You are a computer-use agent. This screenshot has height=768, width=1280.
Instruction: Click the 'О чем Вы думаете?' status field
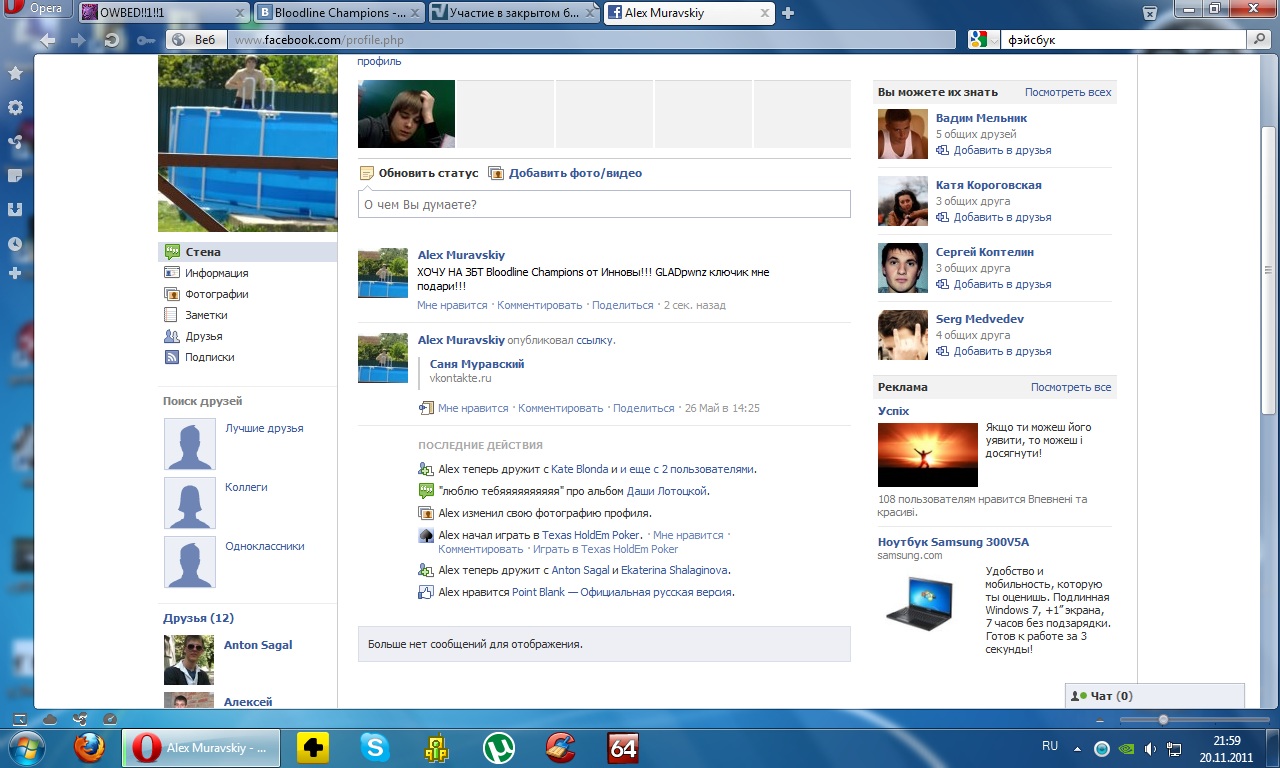pos(604,204)
